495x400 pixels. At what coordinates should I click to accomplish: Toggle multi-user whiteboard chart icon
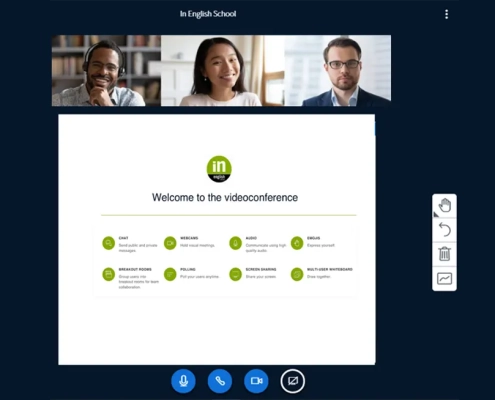(445, 278)
